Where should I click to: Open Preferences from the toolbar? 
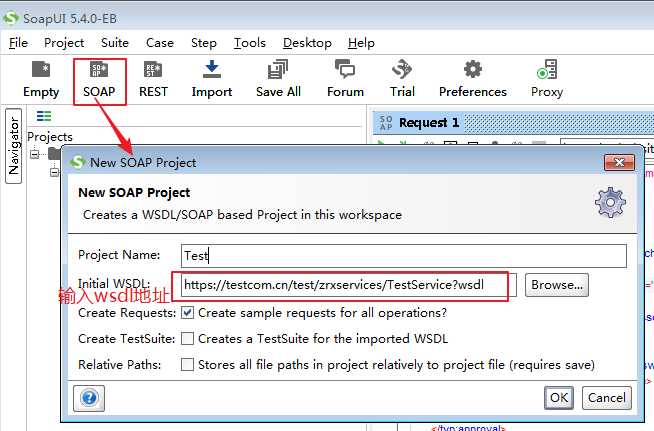click(473, 80)
